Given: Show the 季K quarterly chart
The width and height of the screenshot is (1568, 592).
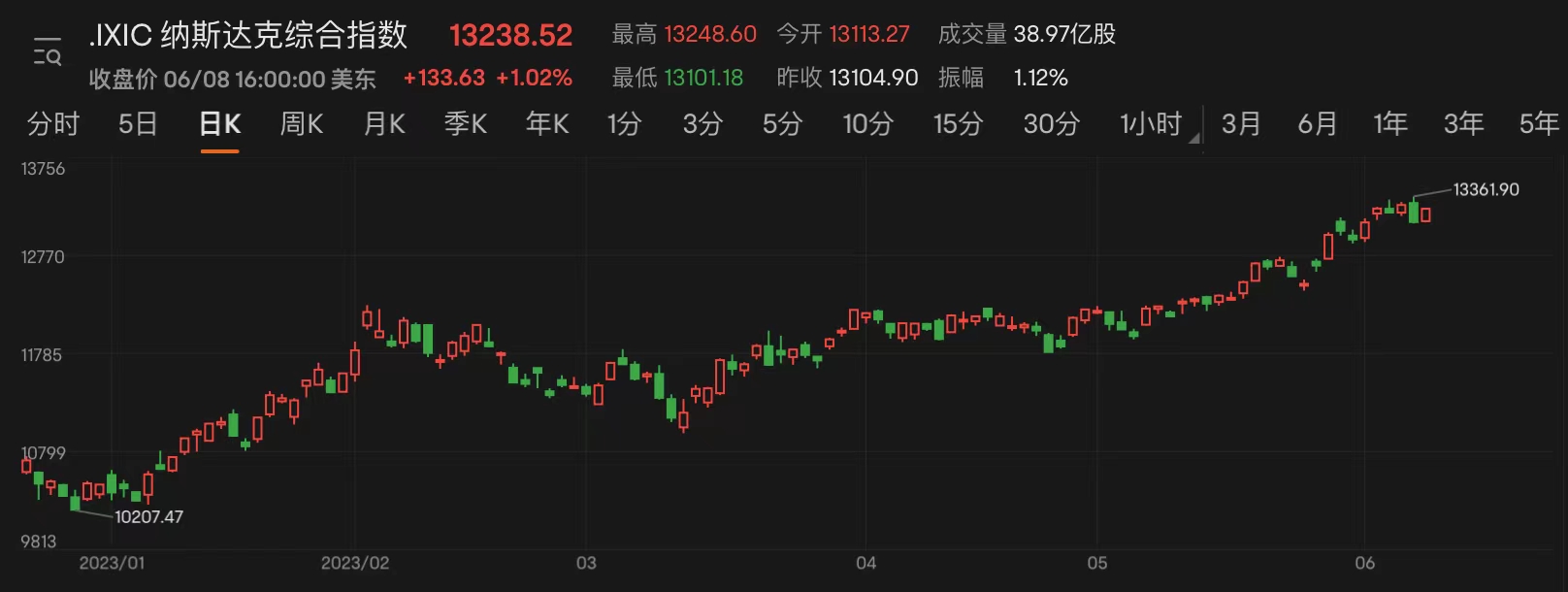Looking at the screenshot, I should [466, 124].
